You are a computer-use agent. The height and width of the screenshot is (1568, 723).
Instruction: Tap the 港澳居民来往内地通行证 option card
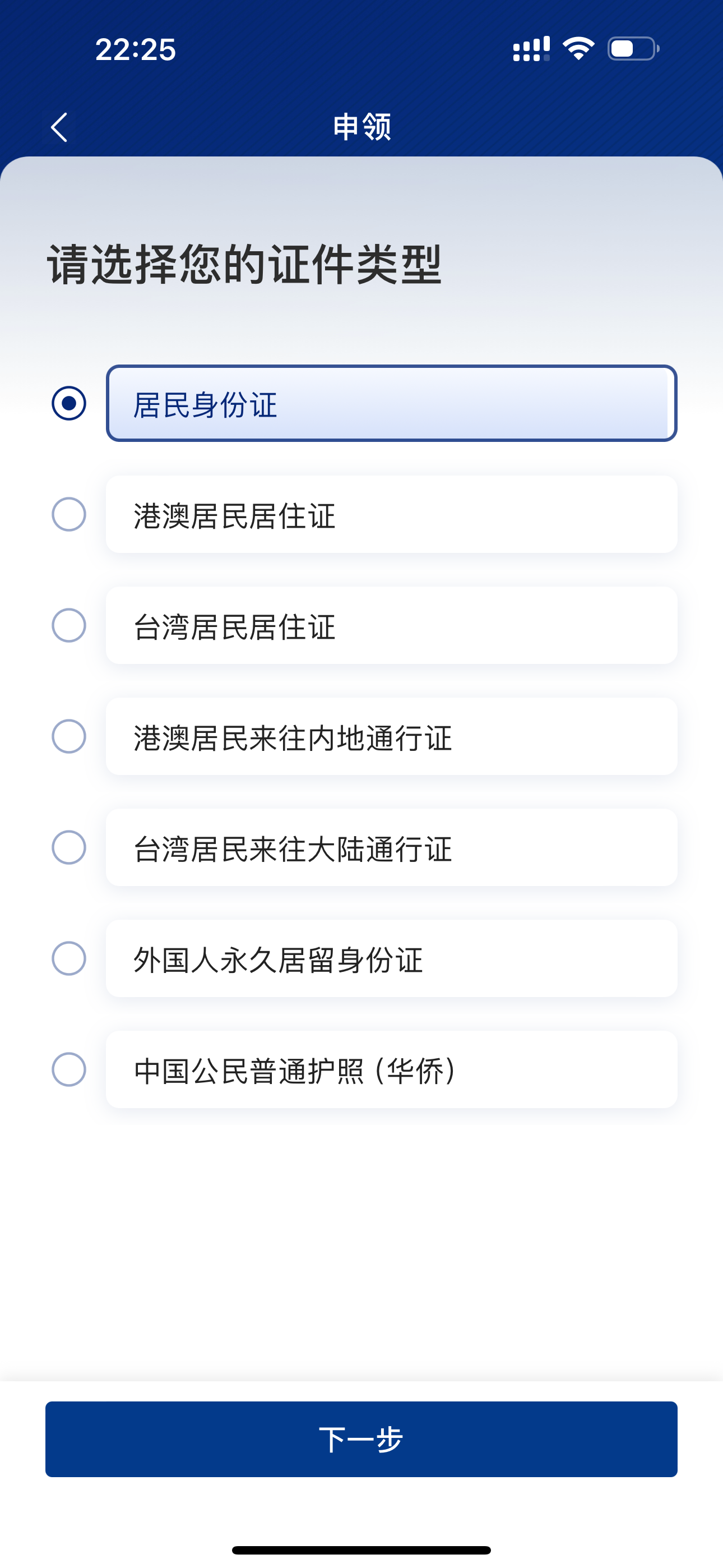(391, 736)
